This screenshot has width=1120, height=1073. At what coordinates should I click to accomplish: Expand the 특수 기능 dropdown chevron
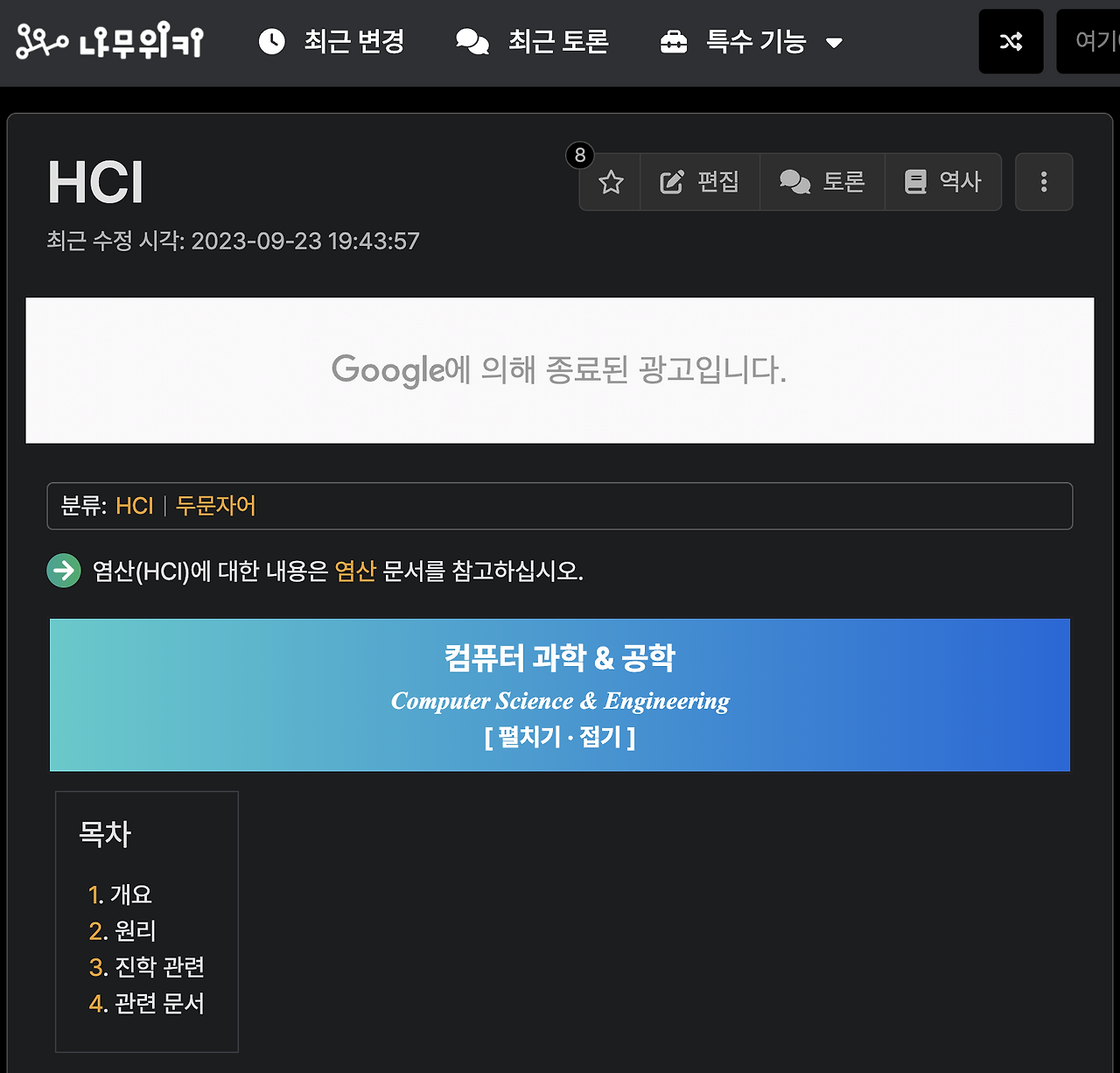[836, 42]
